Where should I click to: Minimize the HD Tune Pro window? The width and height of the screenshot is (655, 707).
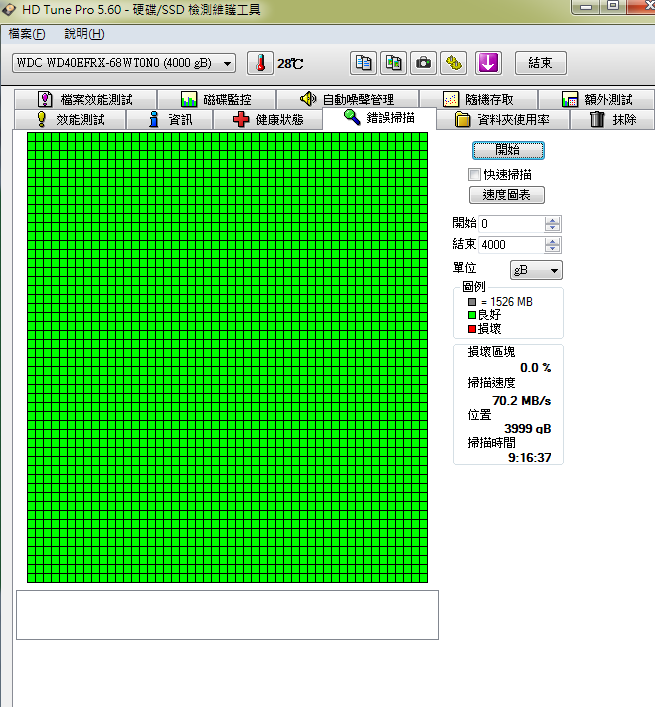click(586, 6)
